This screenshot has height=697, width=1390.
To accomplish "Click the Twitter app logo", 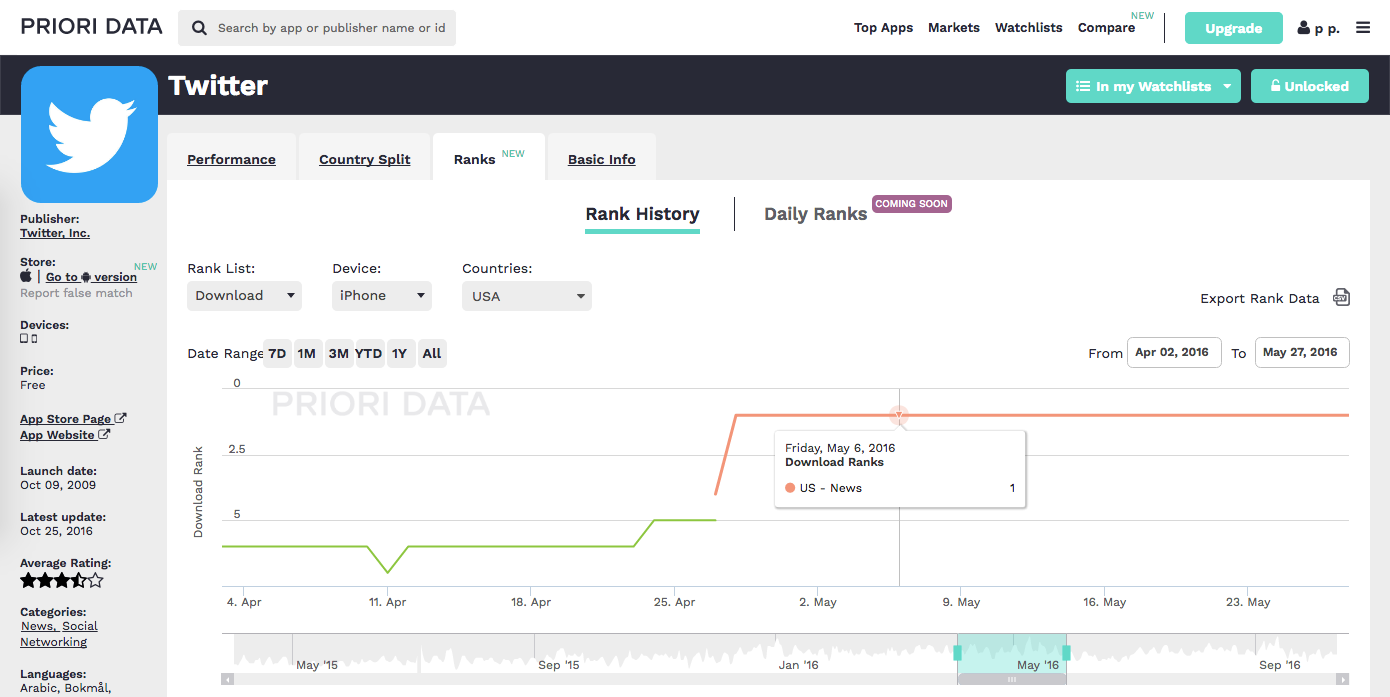I will (x=90, y=135).
